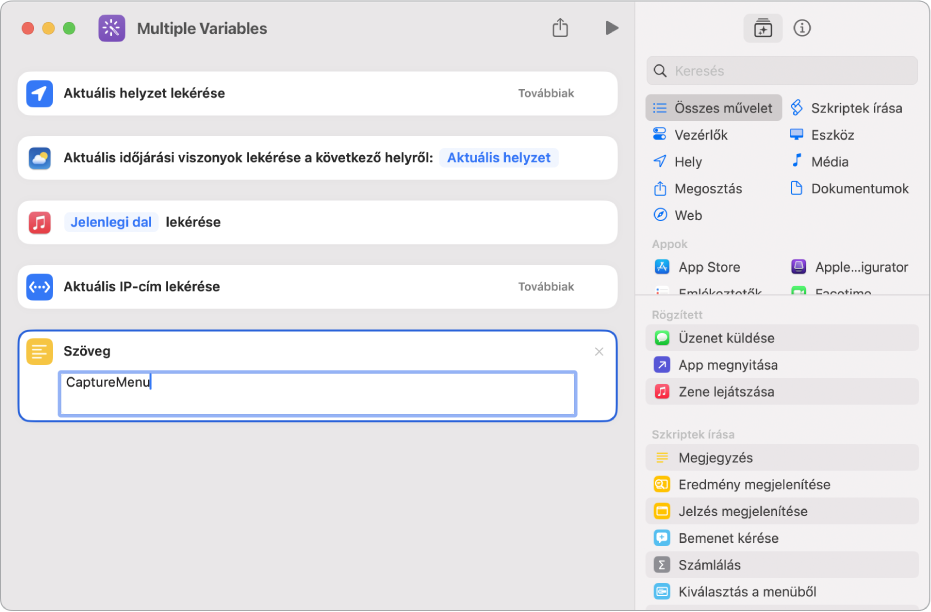Click the weather action icon
931x612 pixels.
(x=39, y=158)
